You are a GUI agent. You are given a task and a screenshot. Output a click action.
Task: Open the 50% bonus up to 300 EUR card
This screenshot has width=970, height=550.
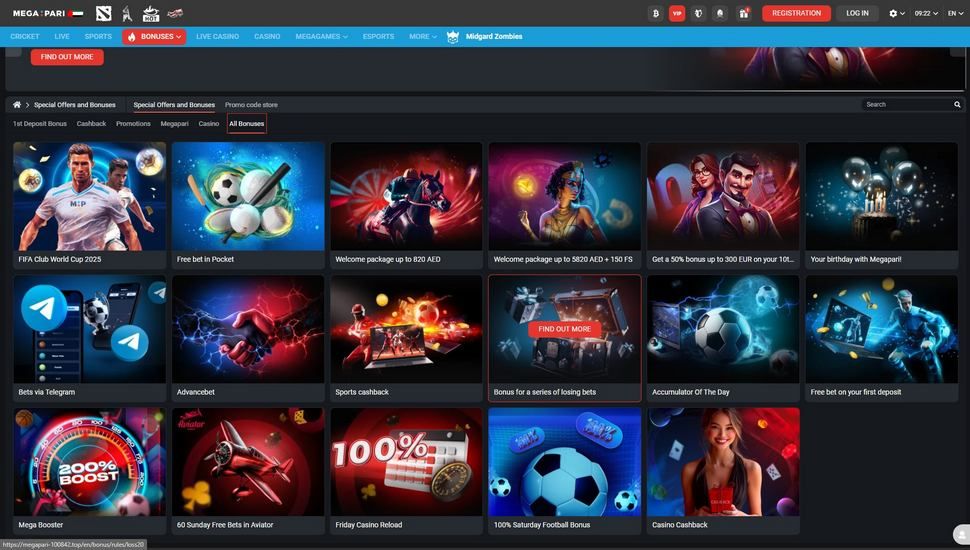click(x=723, y=205)
